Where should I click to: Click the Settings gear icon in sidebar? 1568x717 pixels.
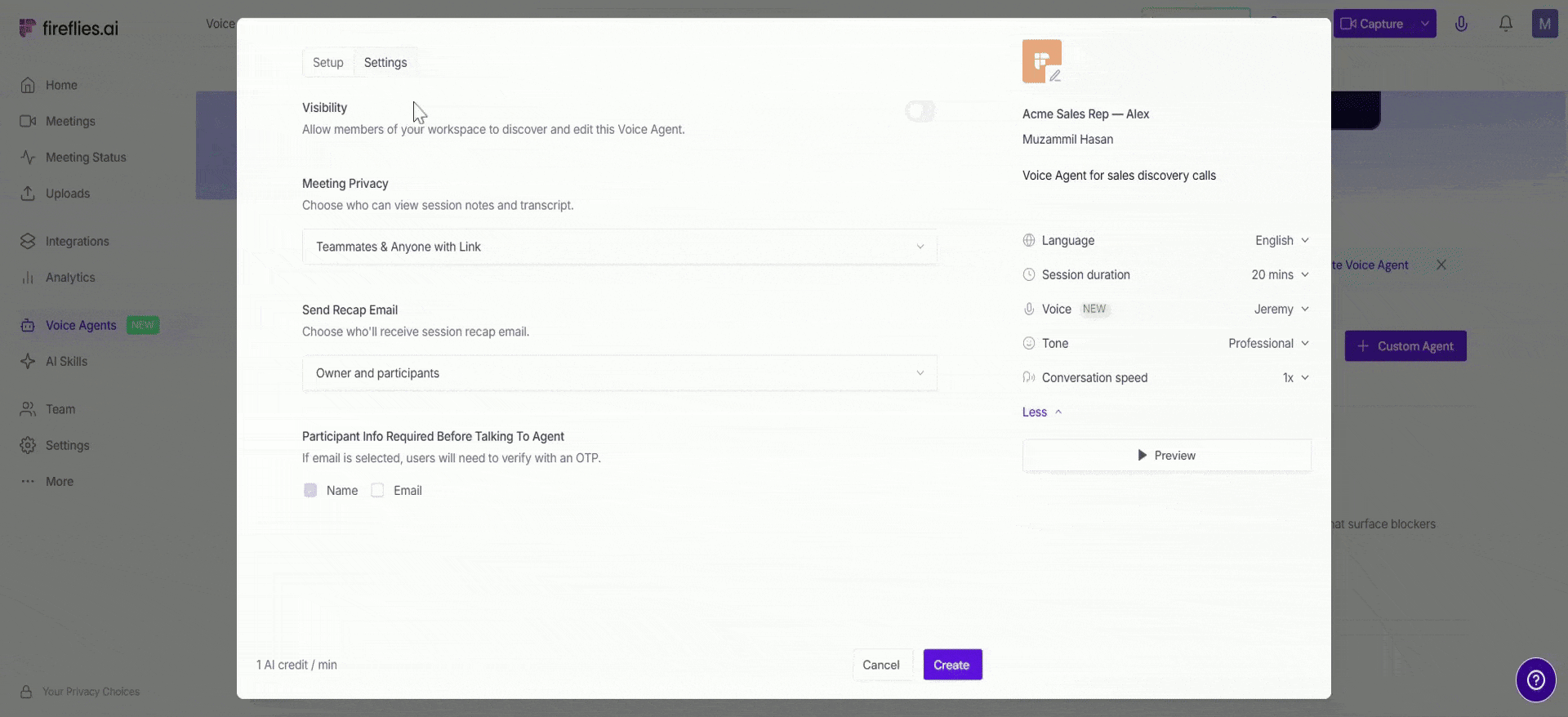28,445
